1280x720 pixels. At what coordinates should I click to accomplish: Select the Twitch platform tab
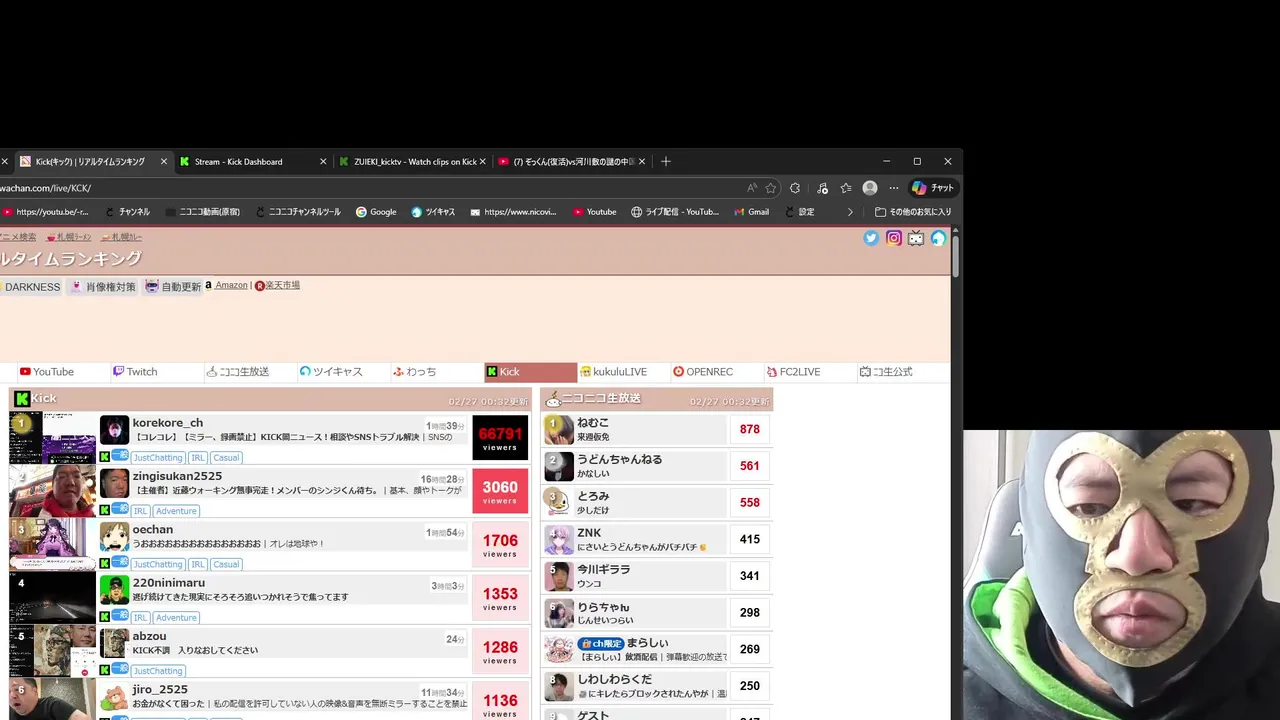click(x=155, y=372)
